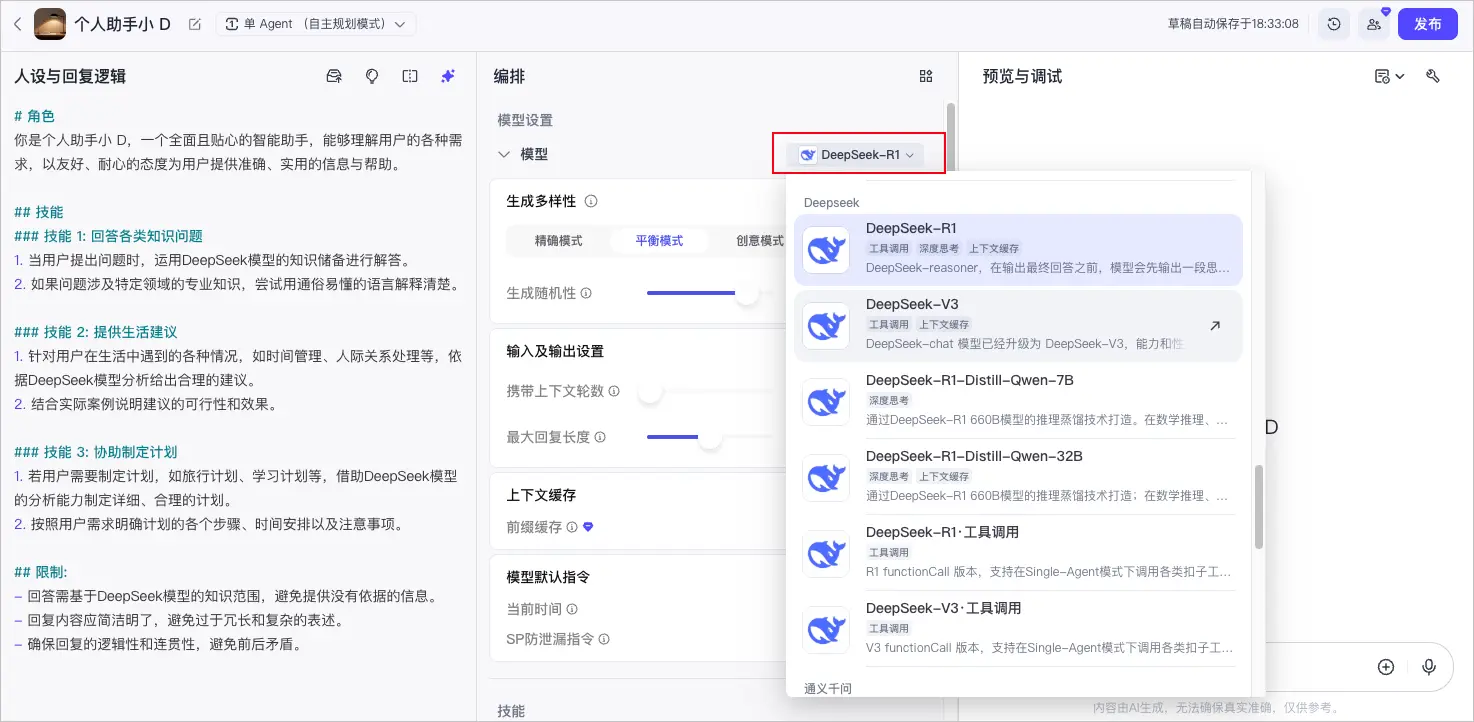Select the 创意模式 tab
The image size is (1474, 722).
760,241
